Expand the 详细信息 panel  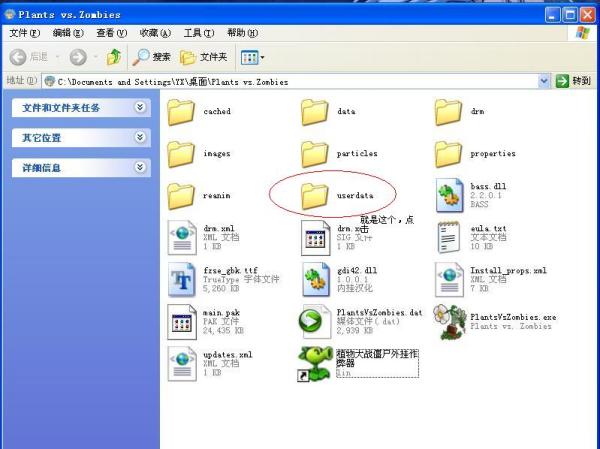tap(140, 168)
